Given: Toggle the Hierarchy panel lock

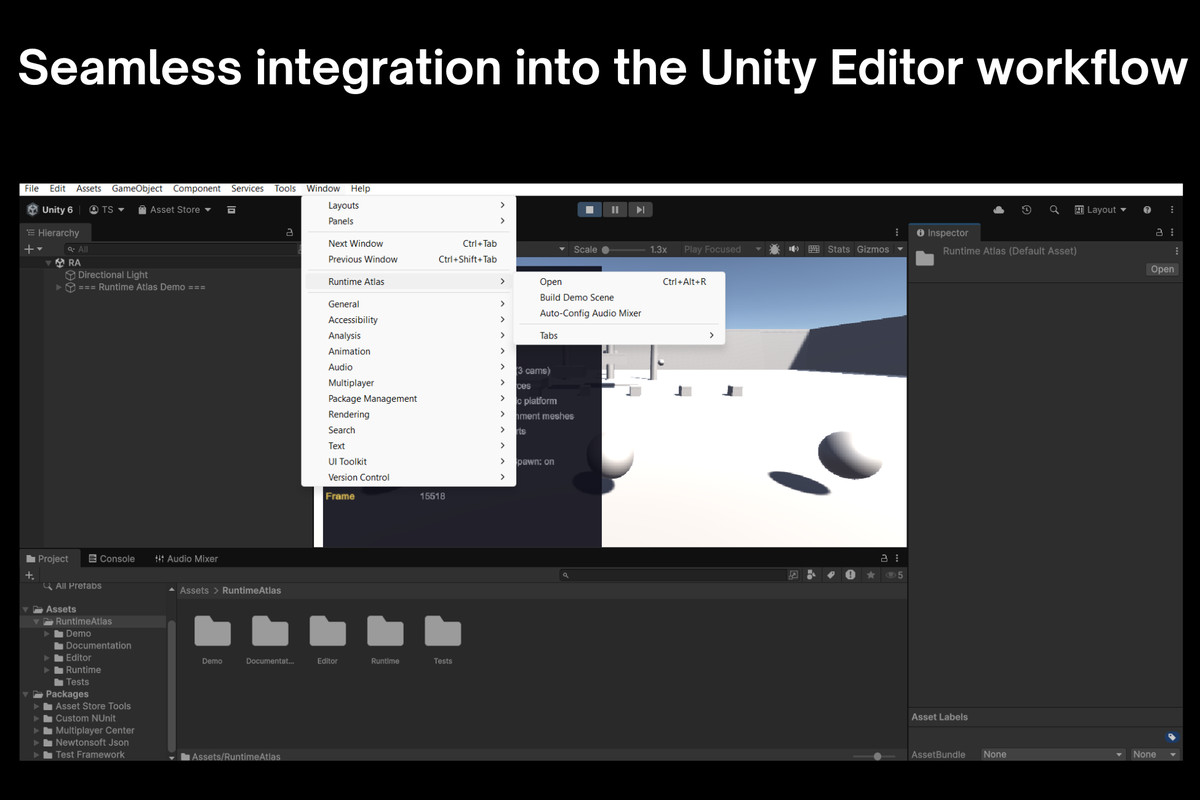Looking at the screenshot, I should tap(289, 233).
